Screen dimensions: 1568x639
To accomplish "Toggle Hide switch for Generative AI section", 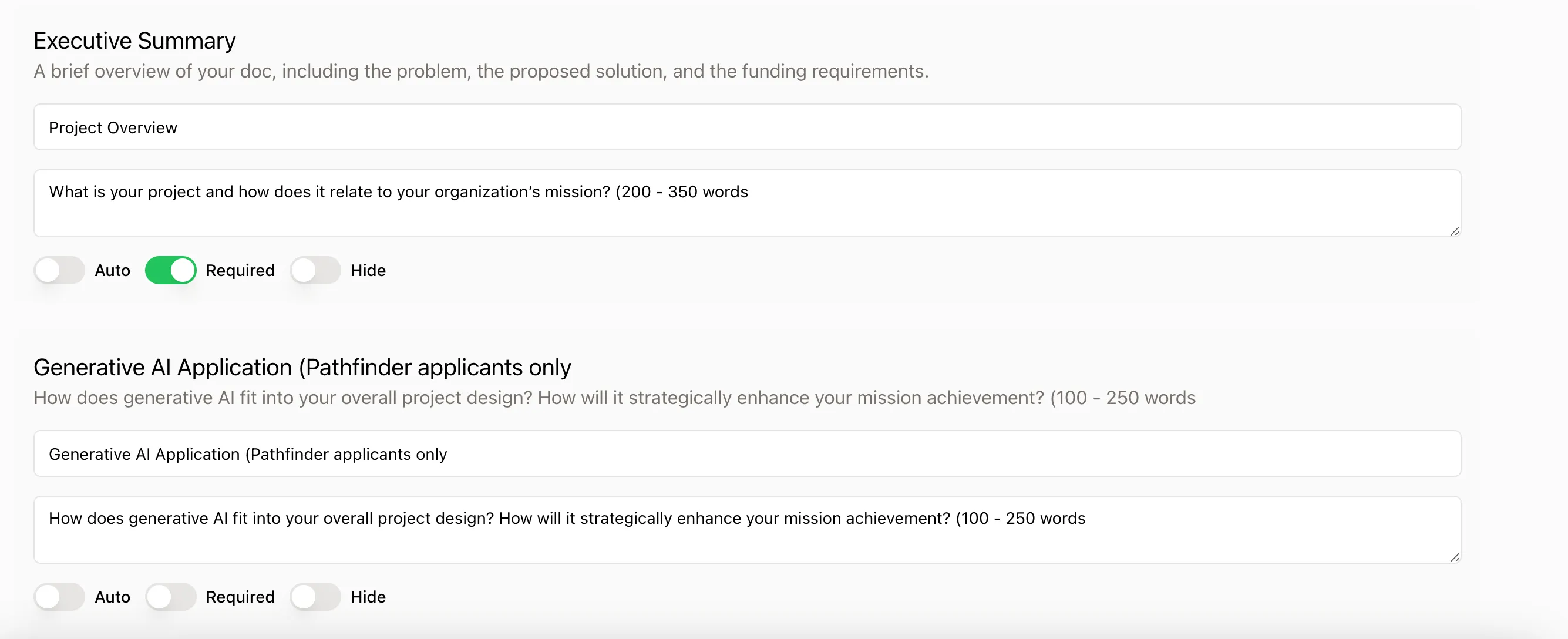I will (315, 596).
